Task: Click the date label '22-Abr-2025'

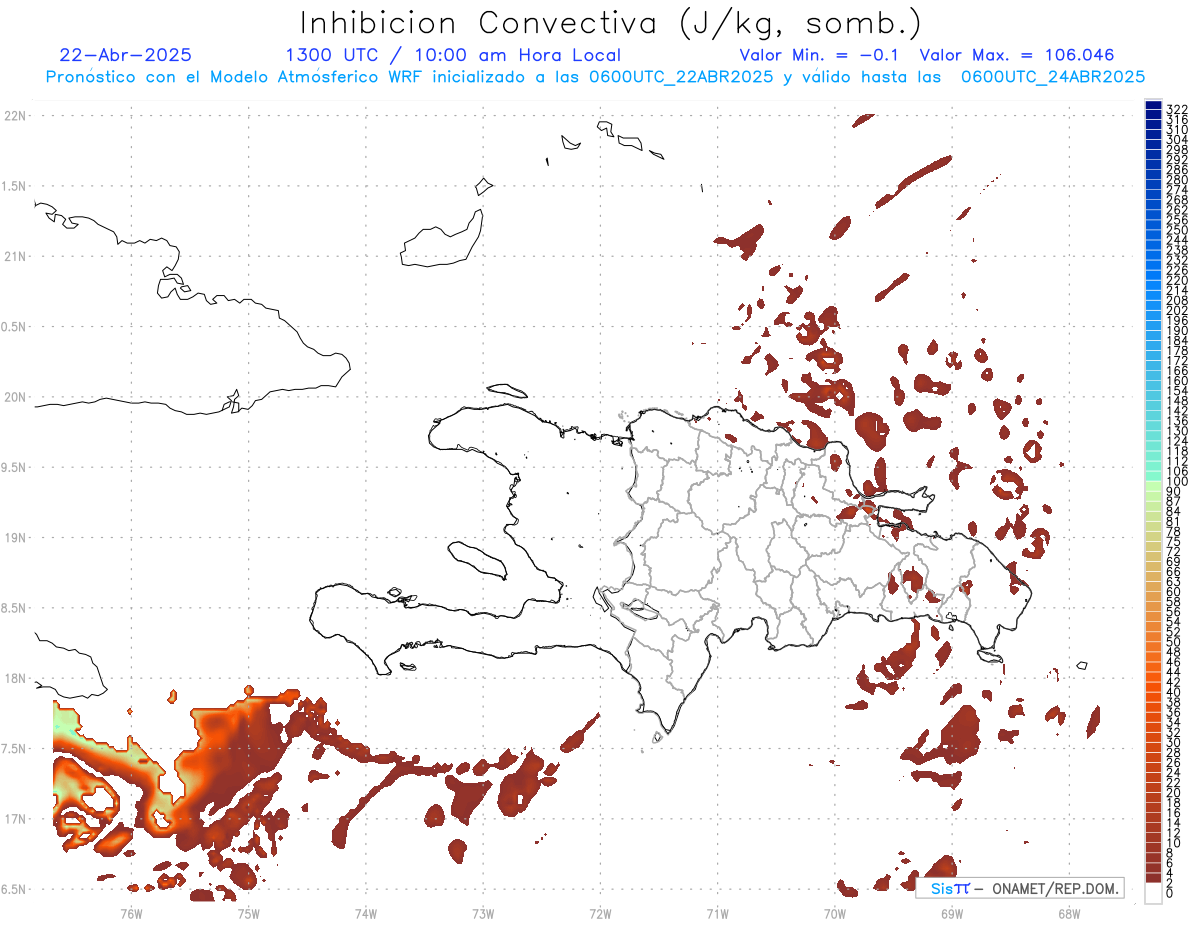Action: click(125, 55)
